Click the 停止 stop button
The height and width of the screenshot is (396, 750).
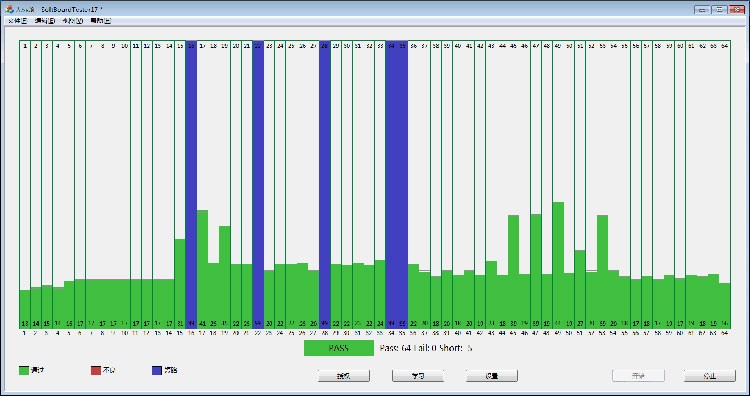point(710,376)
